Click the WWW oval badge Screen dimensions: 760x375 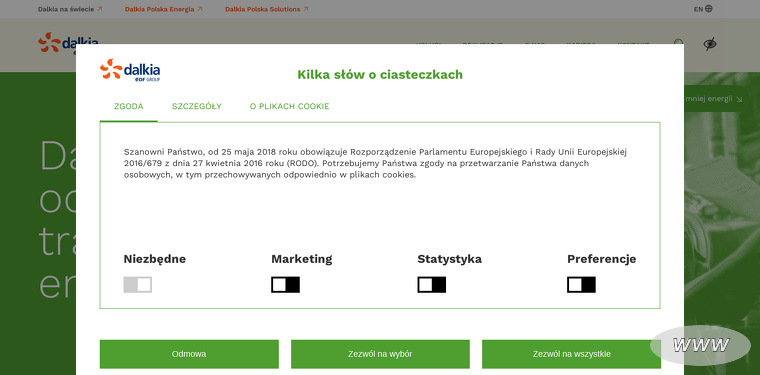tap(700, 345)
